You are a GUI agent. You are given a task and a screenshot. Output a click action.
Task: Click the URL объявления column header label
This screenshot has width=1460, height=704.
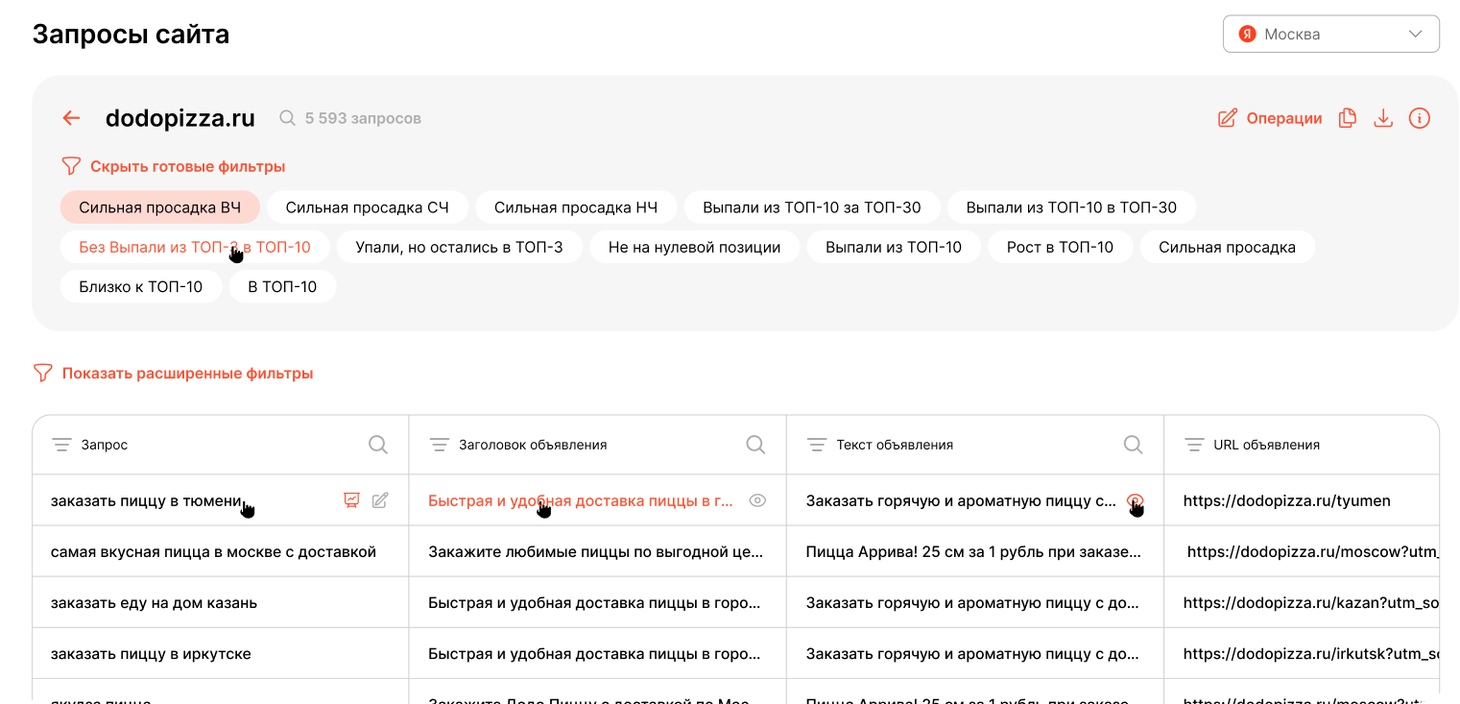(x=1266, y=444)
